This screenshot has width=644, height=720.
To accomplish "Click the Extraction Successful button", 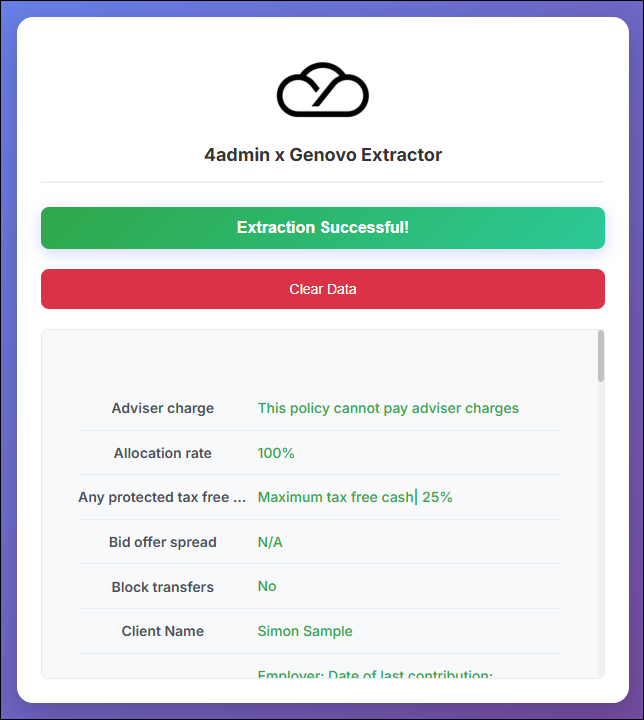I will click(322, 228).
